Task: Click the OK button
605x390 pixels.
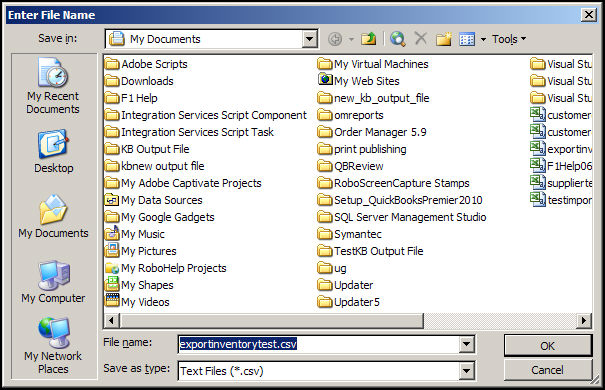Action: click(x=548, y=346)
